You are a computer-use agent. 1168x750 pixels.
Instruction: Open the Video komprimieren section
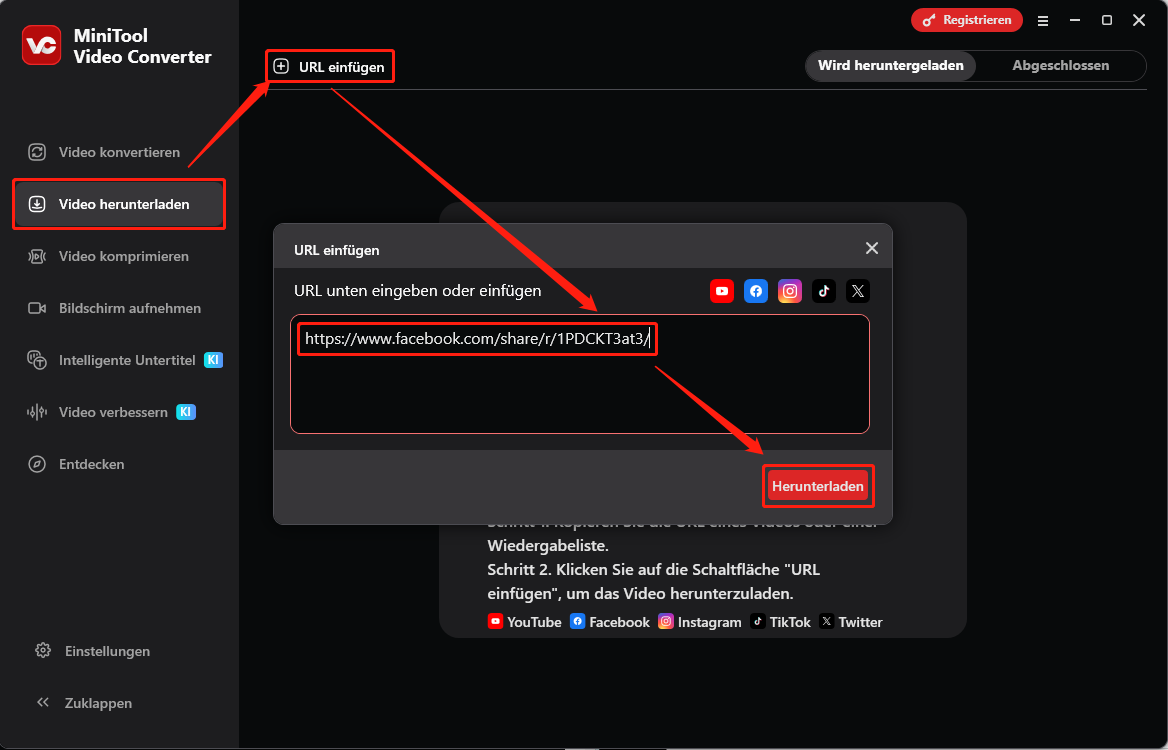(118, 256)
